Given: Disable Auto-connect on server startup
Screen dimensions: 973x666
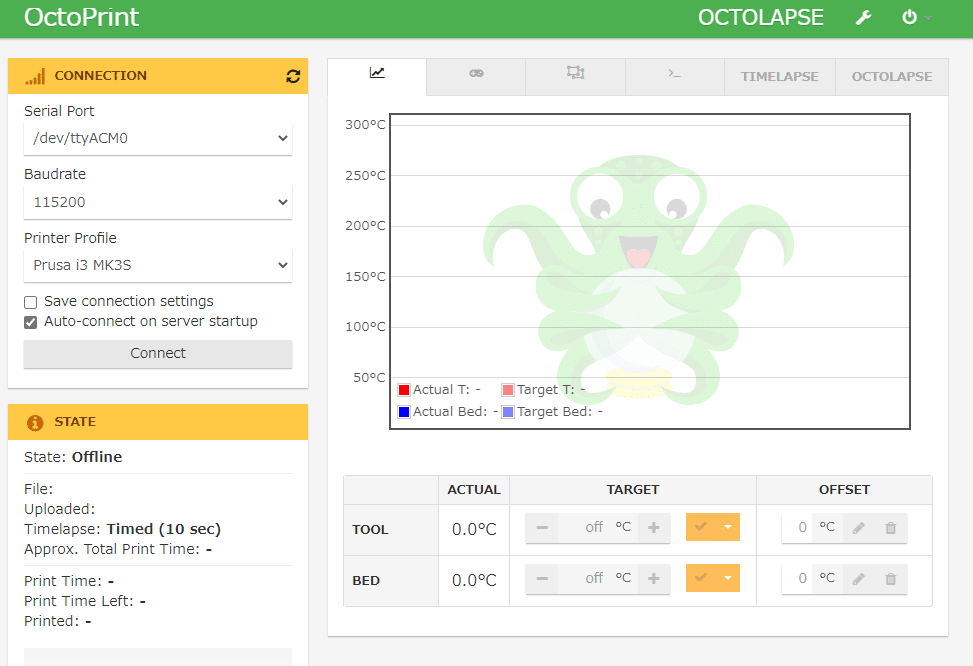Looking at the screenshot, I should (30, 321).
